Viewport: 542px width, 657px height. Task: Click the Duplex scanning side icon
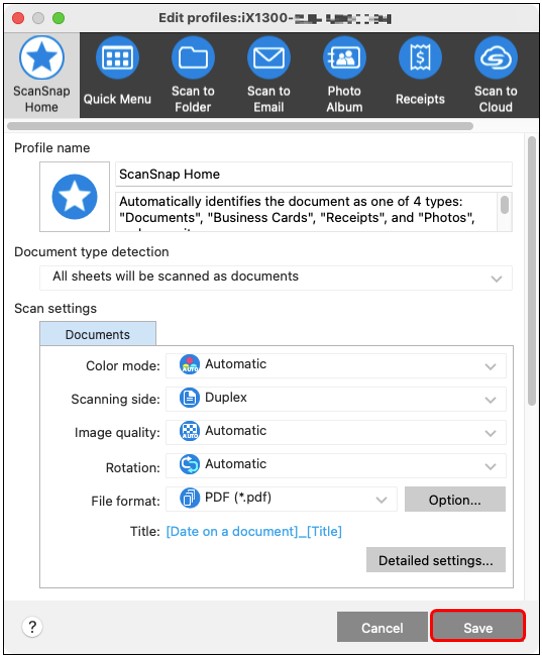pos(189,398)
